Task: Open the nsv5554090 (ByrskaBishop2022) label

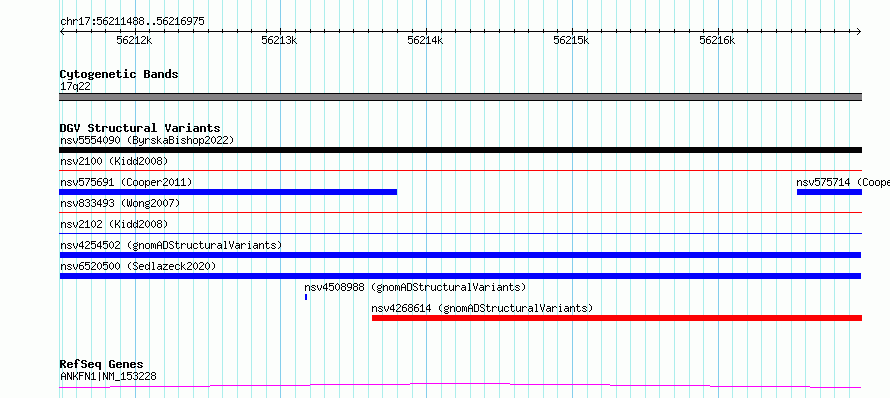Action: [x=147, y=140]
